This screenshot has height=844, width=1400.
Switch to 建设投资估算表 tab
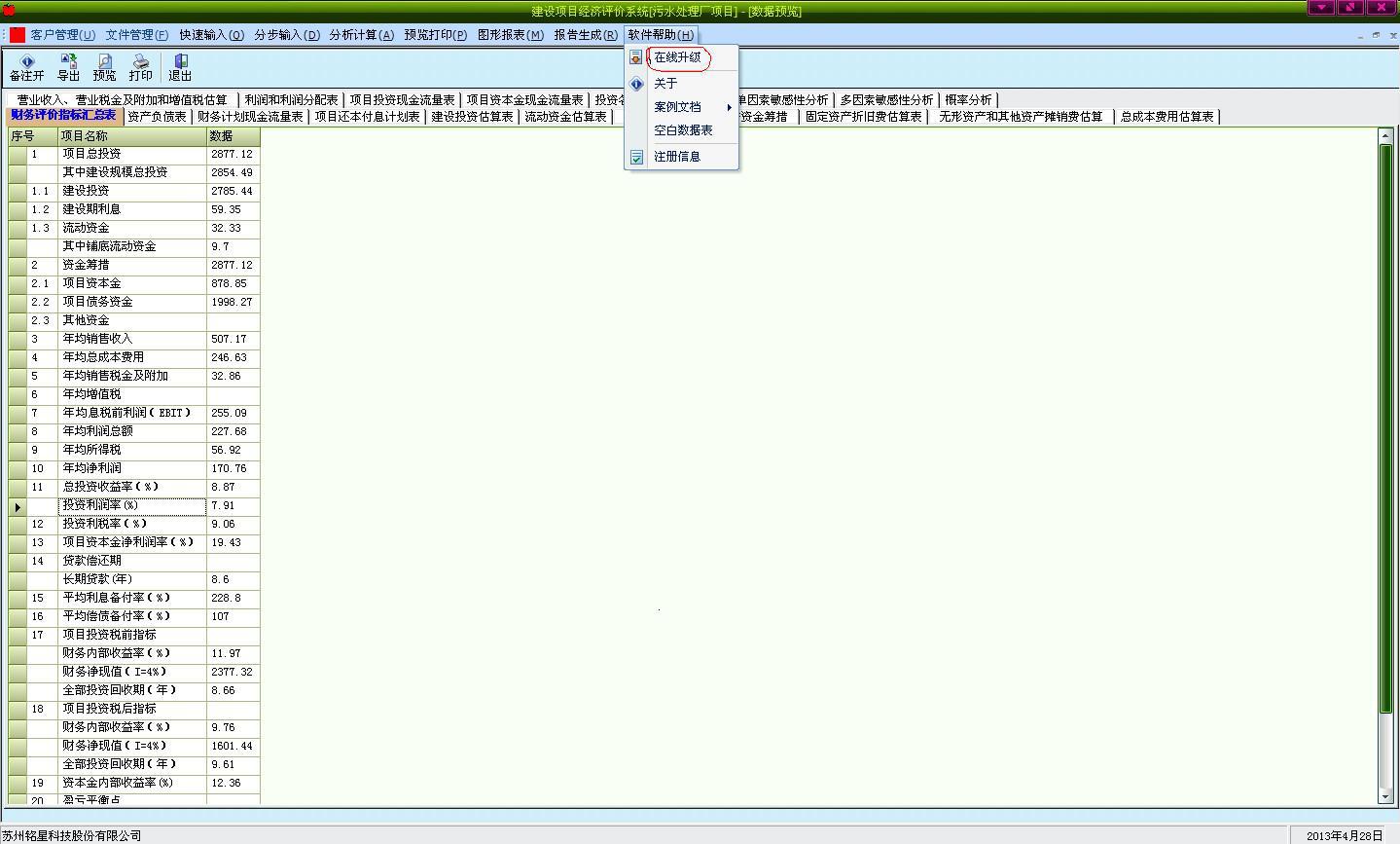tap(473, 117)
